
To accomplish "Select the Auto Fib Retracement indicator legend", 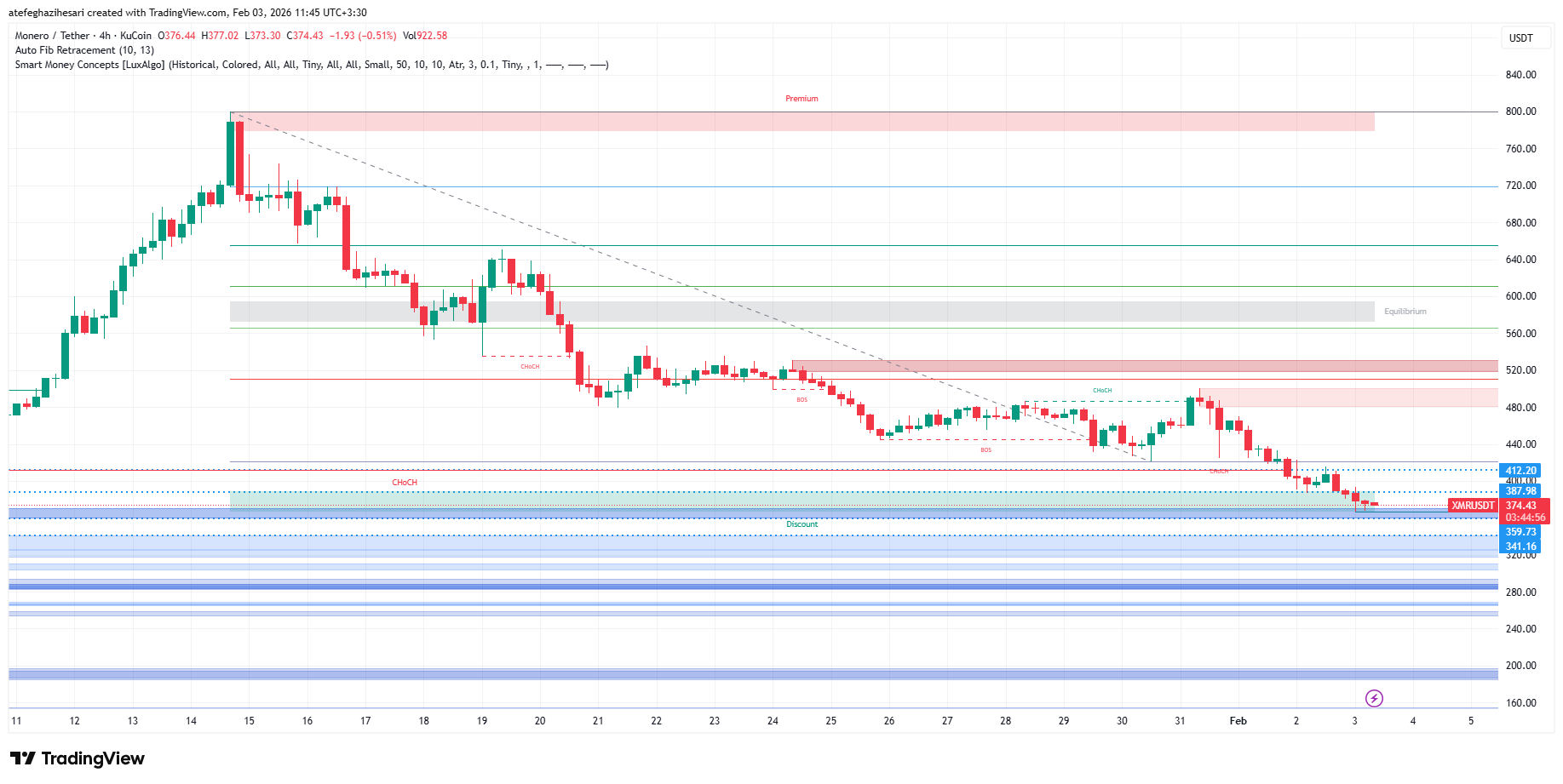I will click(x=84, y=50).
